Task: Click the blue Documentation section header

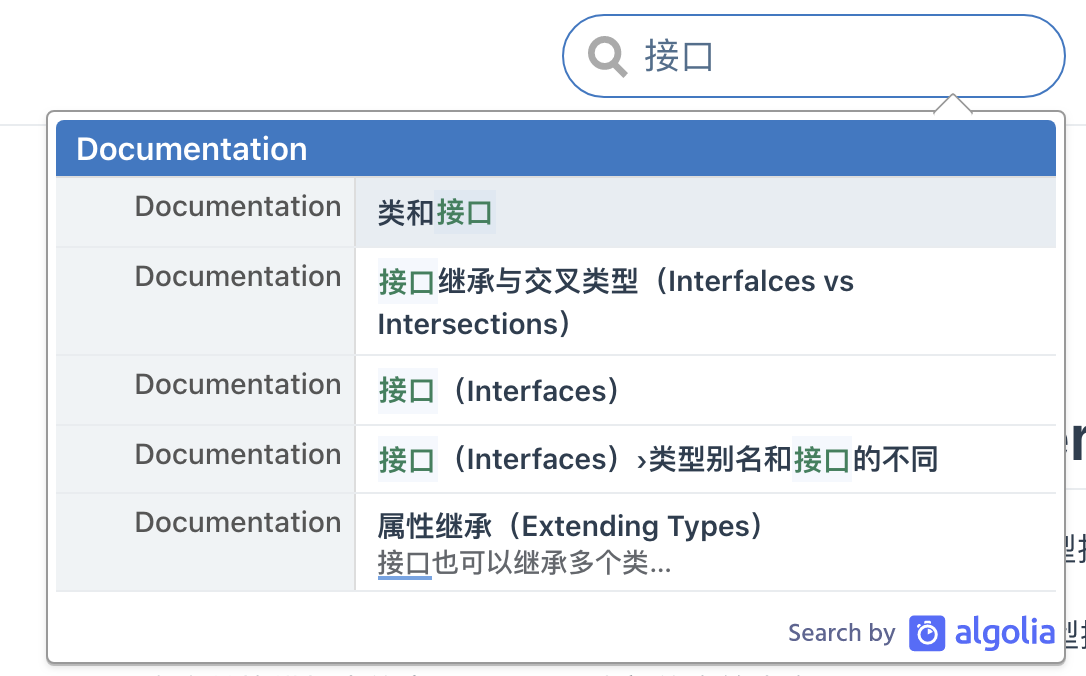Action: pos(555,149)
